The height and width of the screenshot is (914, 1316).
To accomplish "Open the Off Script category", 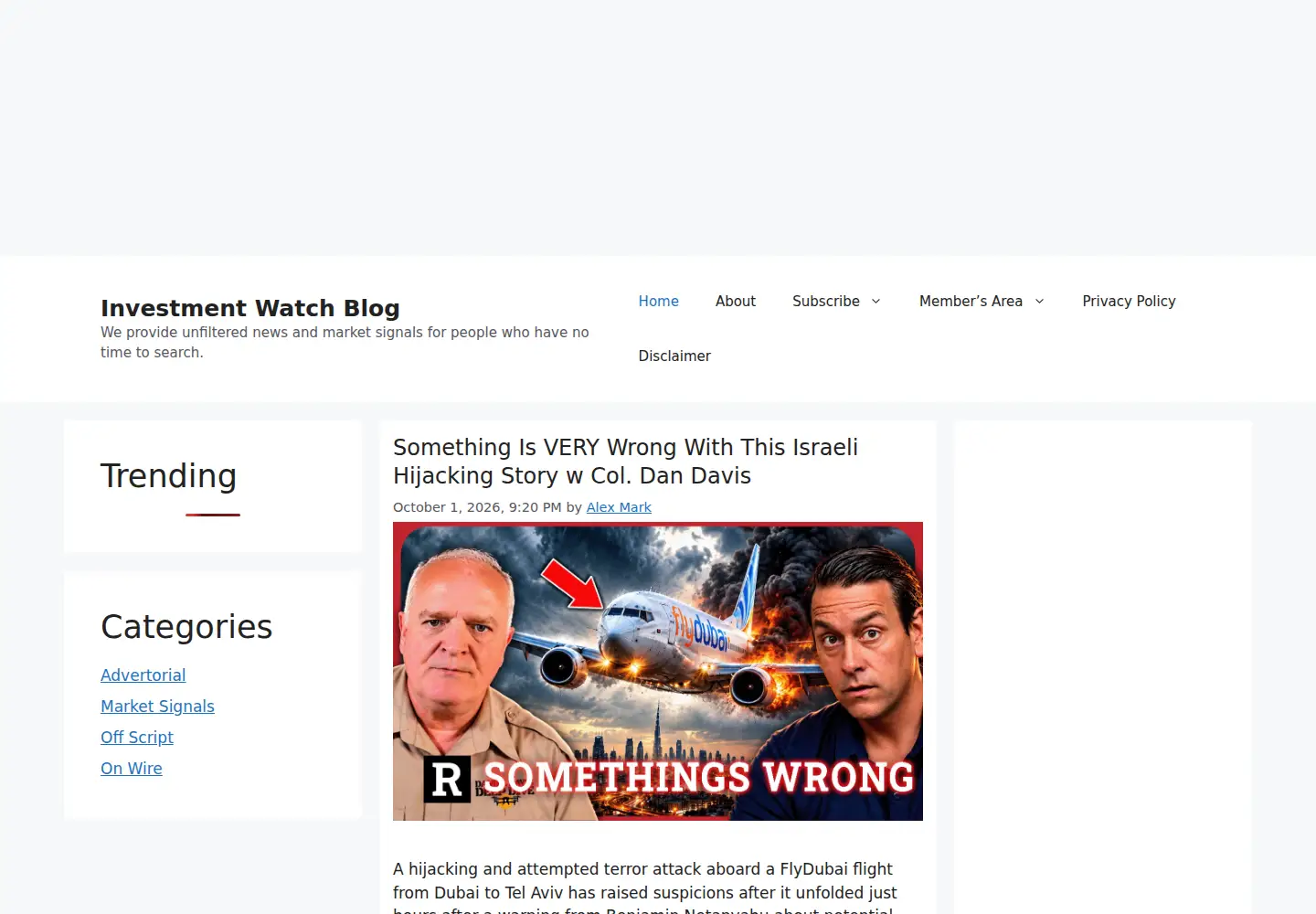I will (x=137, y=738).
